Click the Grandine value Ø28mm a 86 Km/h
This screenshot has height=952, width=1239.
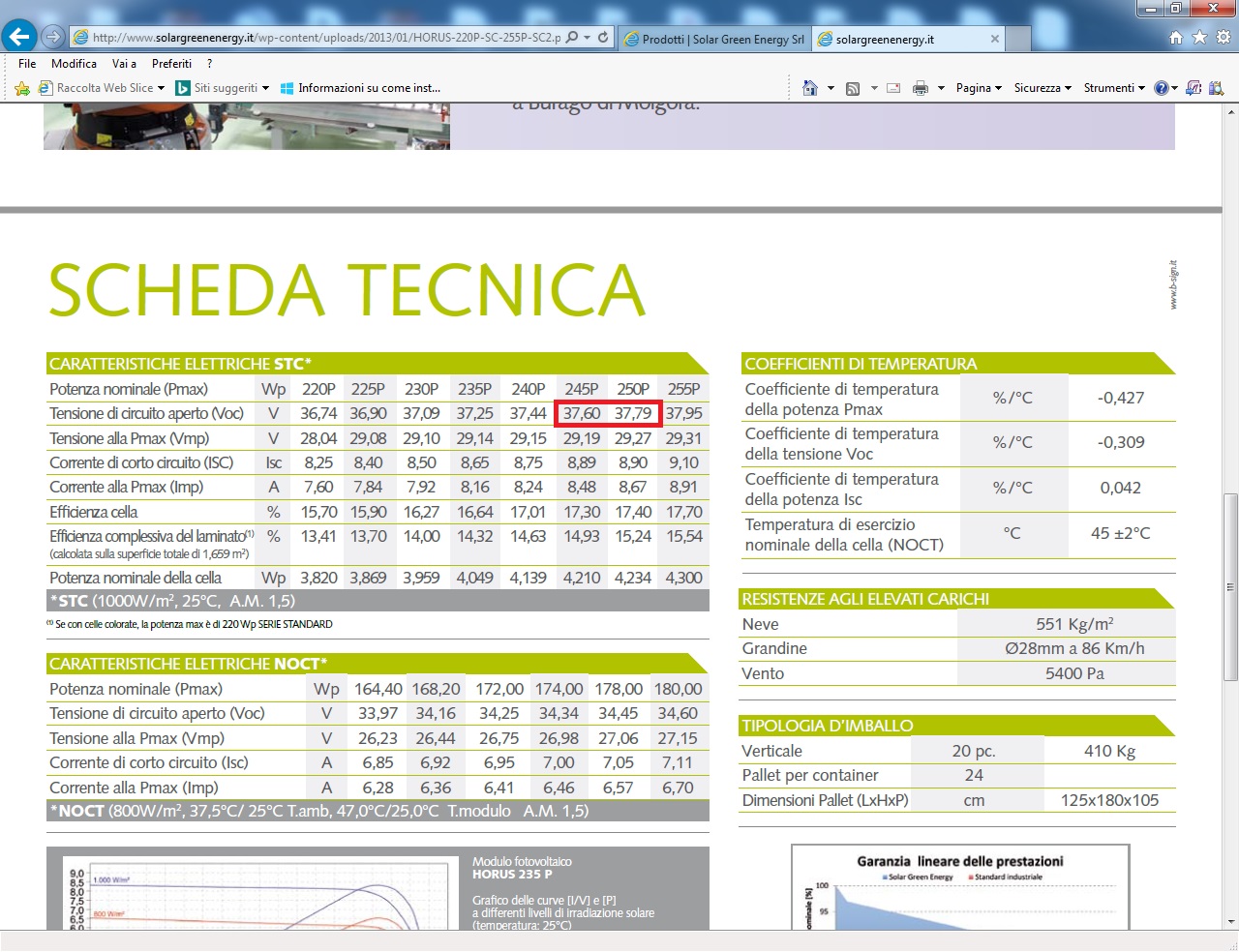pos(1074,648)
